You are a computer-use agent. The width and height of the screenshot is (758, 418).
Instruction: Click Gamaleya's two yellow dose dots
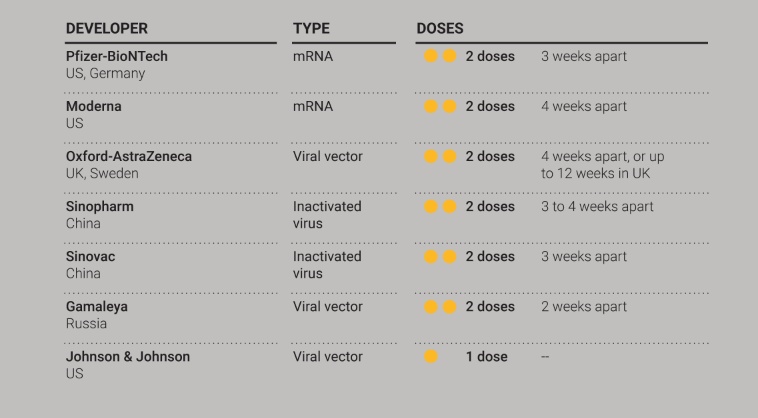coord(440,307)
